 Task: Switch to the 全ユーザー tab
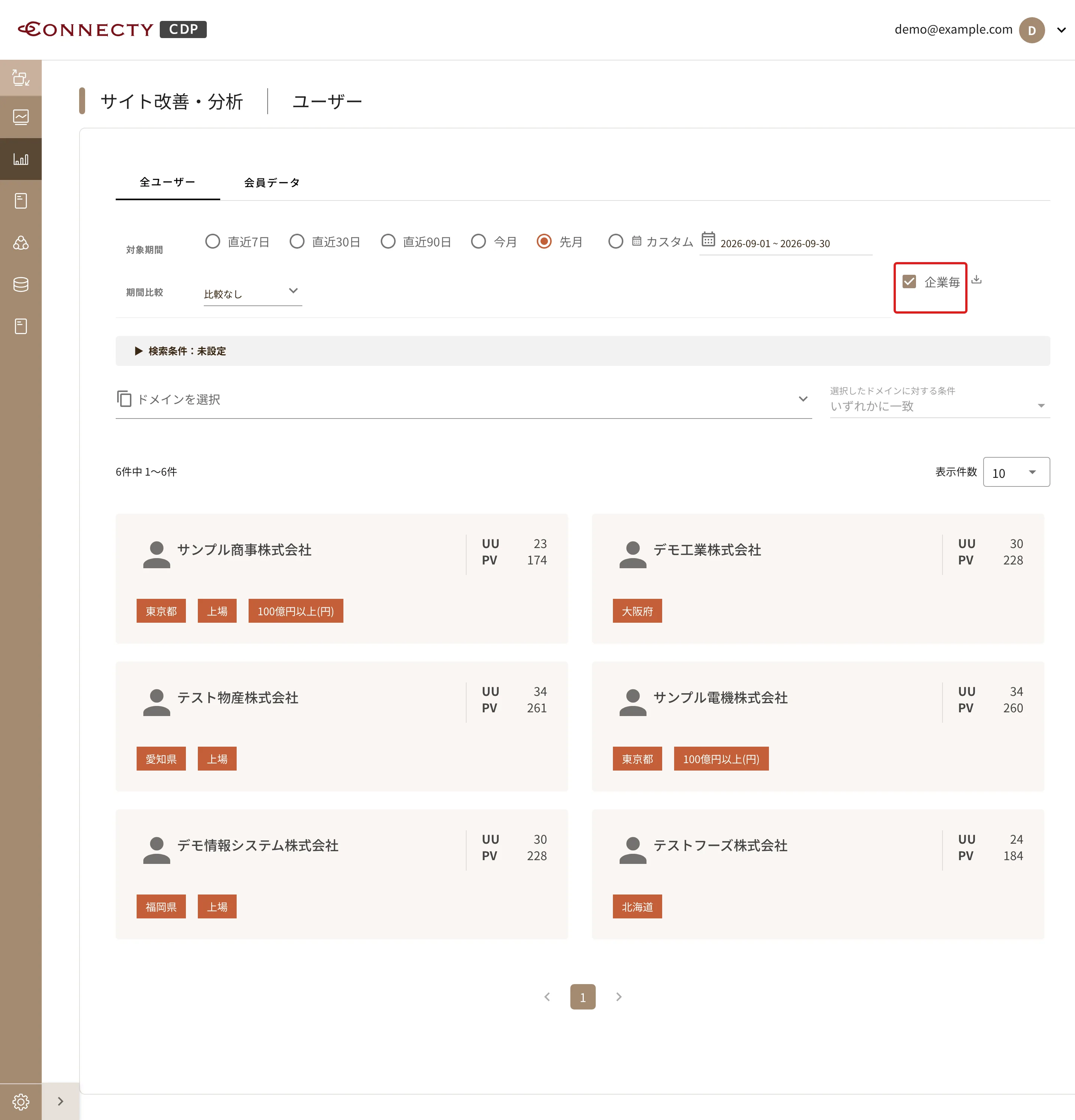coord(167,182)
